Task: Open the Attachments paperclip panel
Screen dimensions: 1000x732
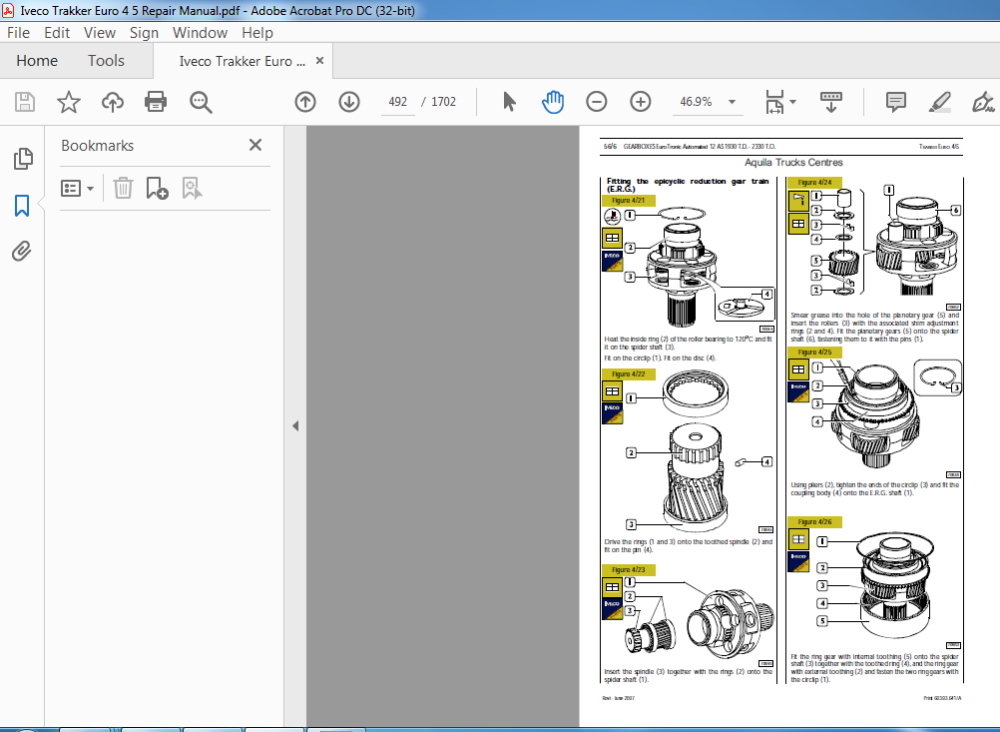Action: 22,251
